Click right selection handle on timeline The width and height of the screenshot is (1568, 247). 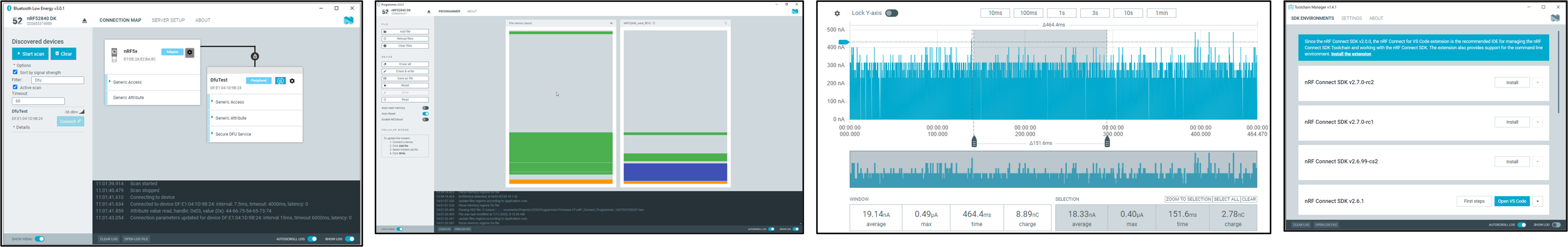click(1107, 142)
